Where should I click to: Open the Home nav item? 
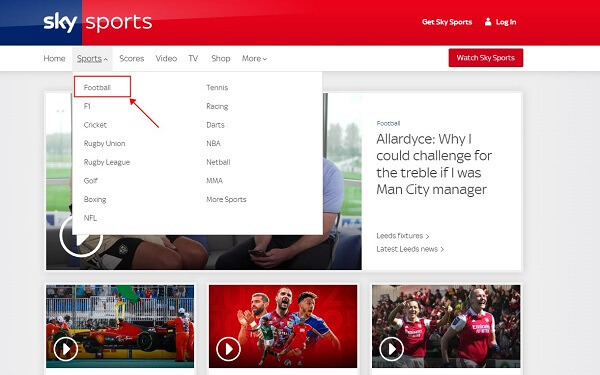[x=54, y=59]
